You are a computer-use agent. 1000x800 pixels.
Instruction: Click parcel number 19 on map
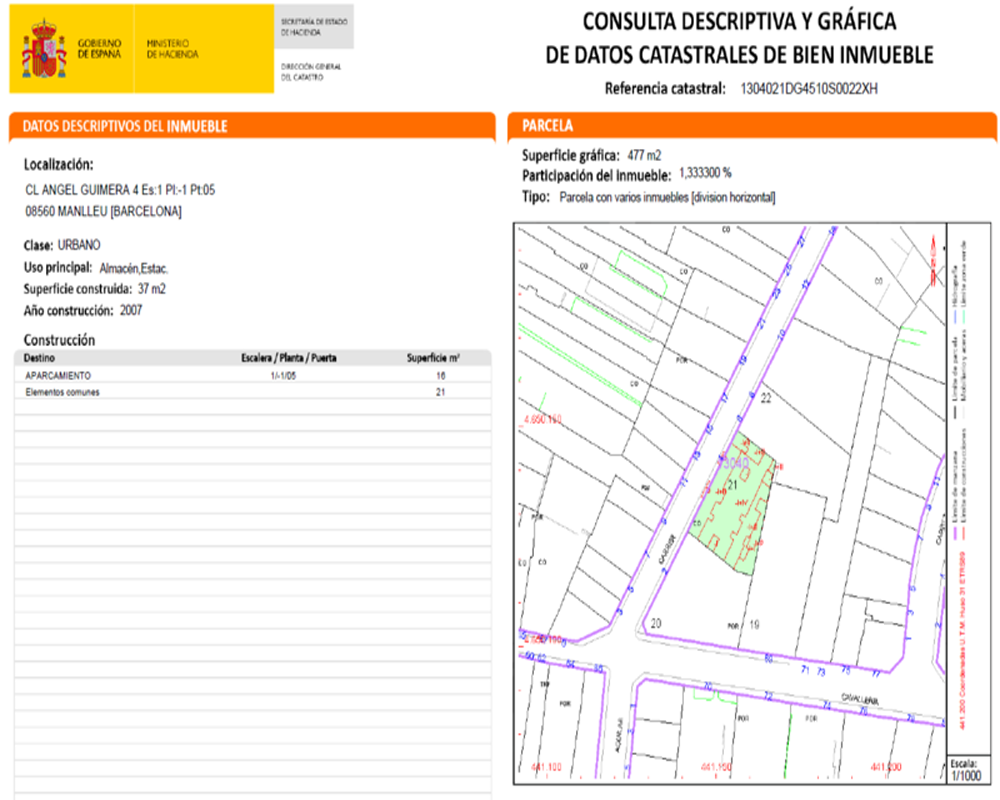click(754, 625)
